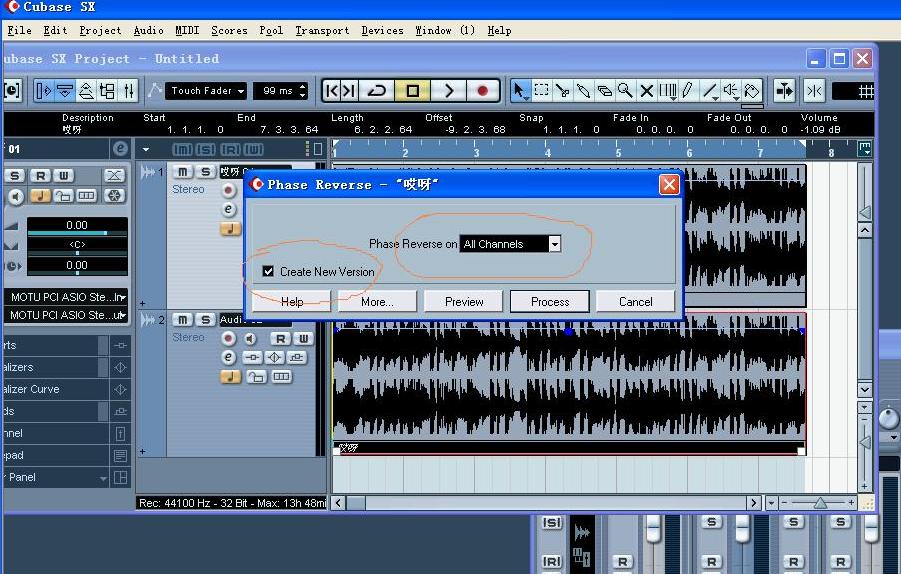Select the Zoom magnifier tool
Viewport: 901px width, 574px height.
(625, 91)
